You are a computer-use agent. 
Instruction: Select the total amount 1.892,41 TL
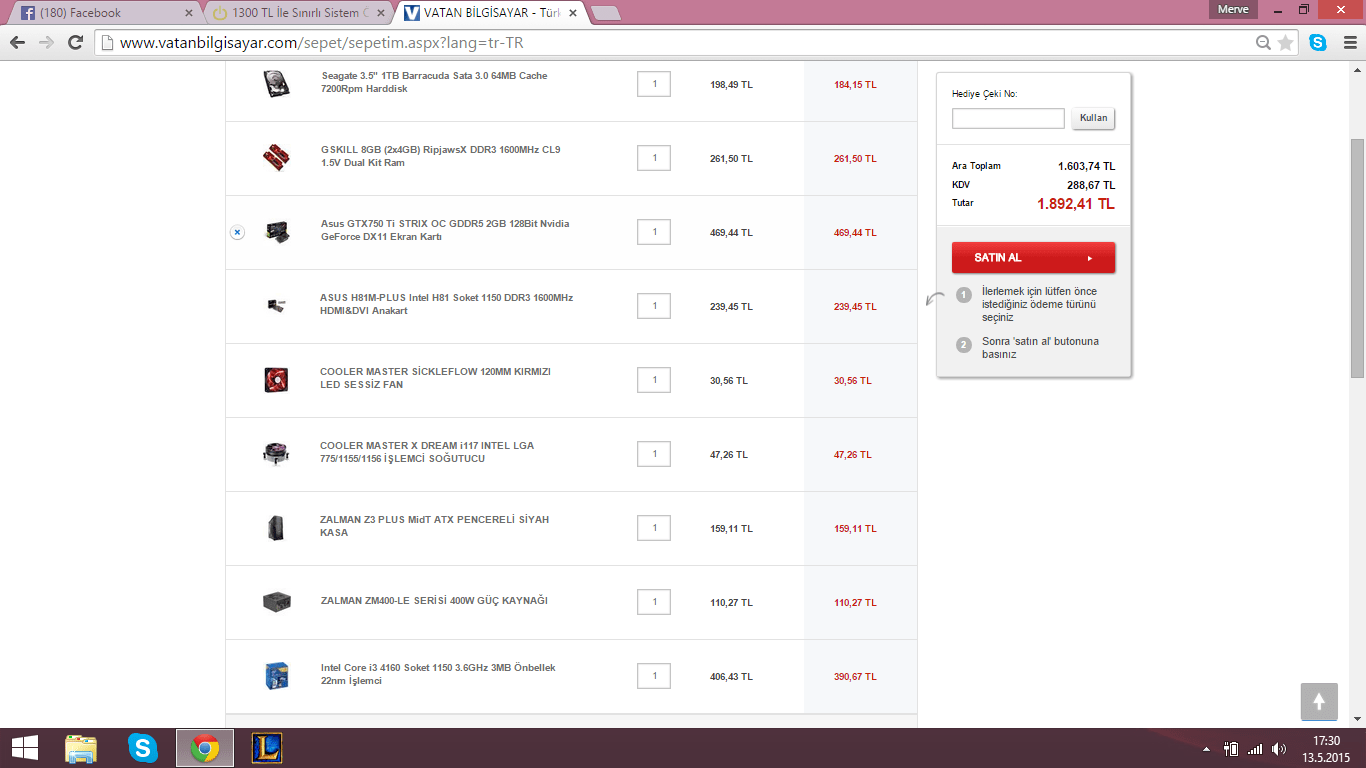(1076, 204)
